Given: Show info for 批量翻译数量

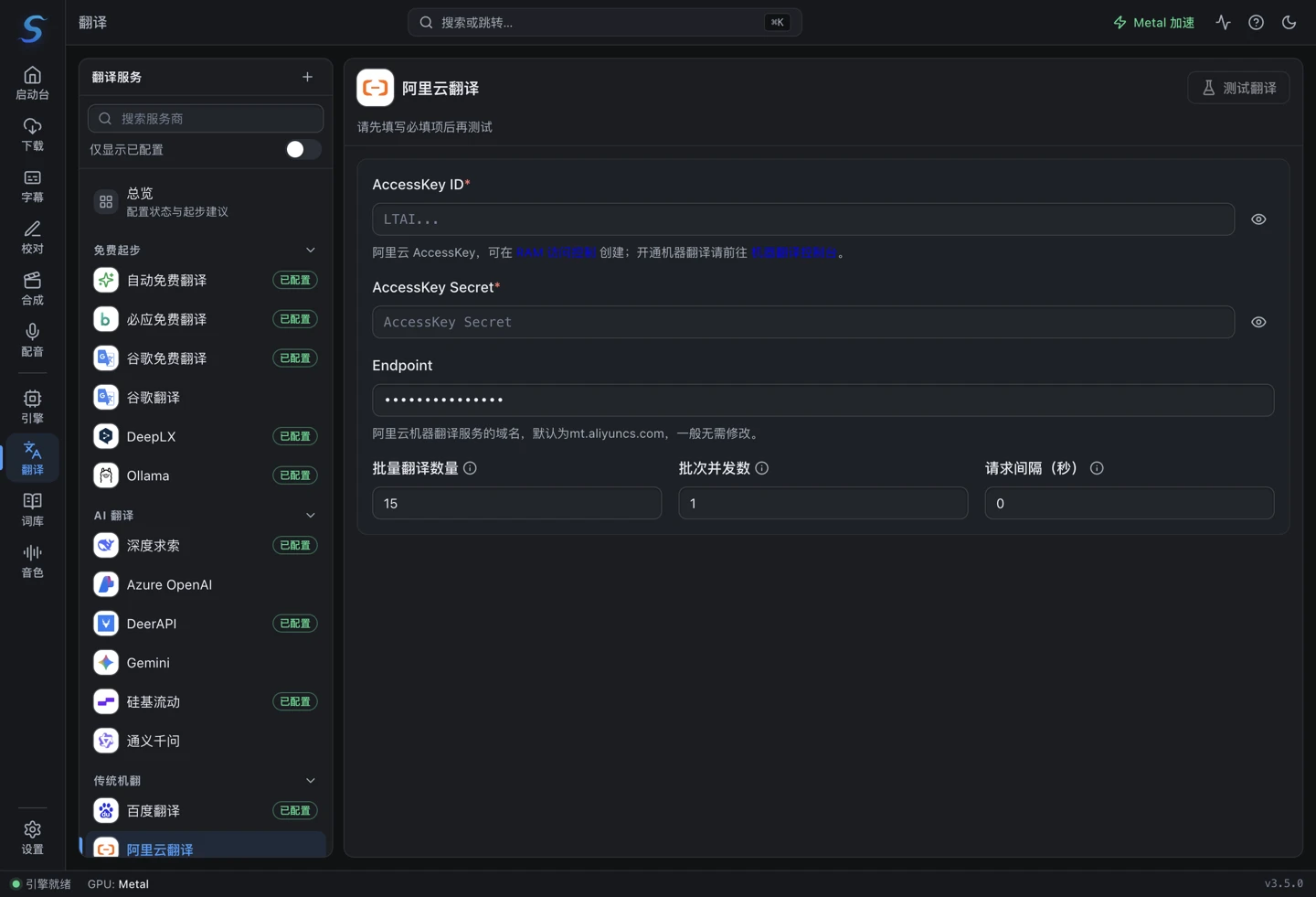Looking at the screenshot, I should click(470, 468).
